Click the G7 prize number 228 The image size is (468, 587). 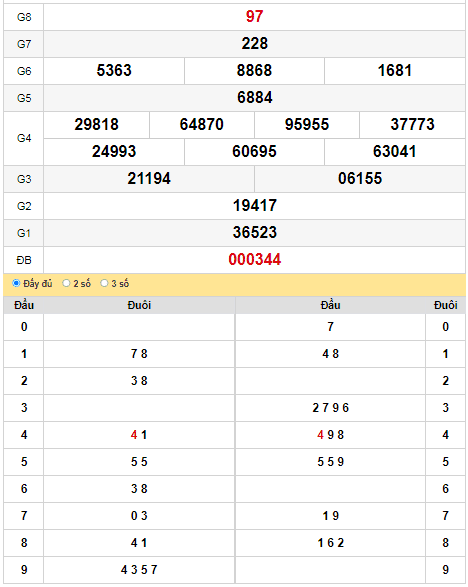click(254, 43)
